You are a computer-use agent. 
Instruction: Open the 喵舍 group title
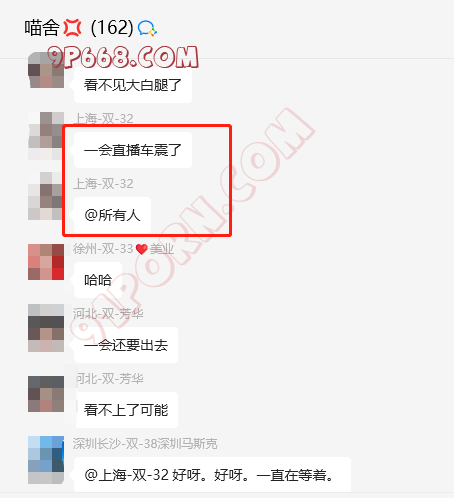pyautogui.click(x=42, y=28)
